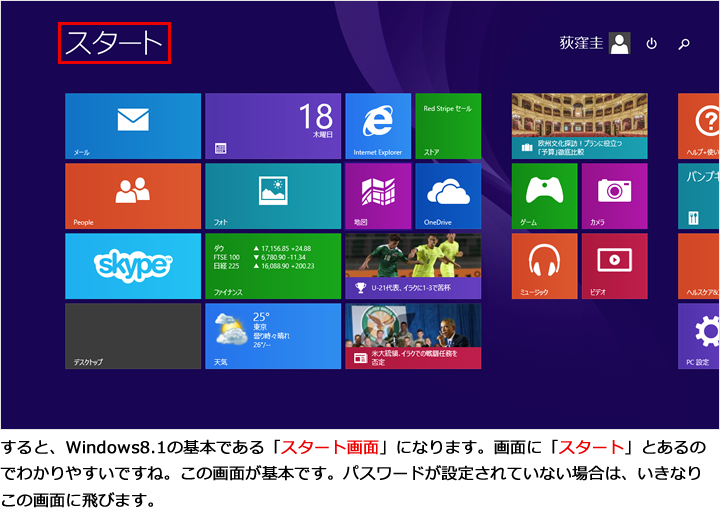Screen dimensions: 720x509
Task: Open the フォト (Photos) tile
Action: 273,196
